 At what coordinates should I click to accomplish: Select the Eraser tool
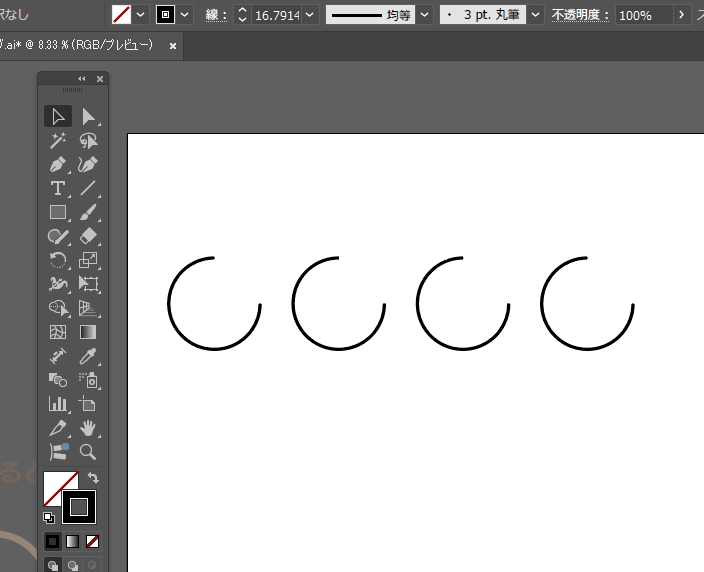[88, 236]
